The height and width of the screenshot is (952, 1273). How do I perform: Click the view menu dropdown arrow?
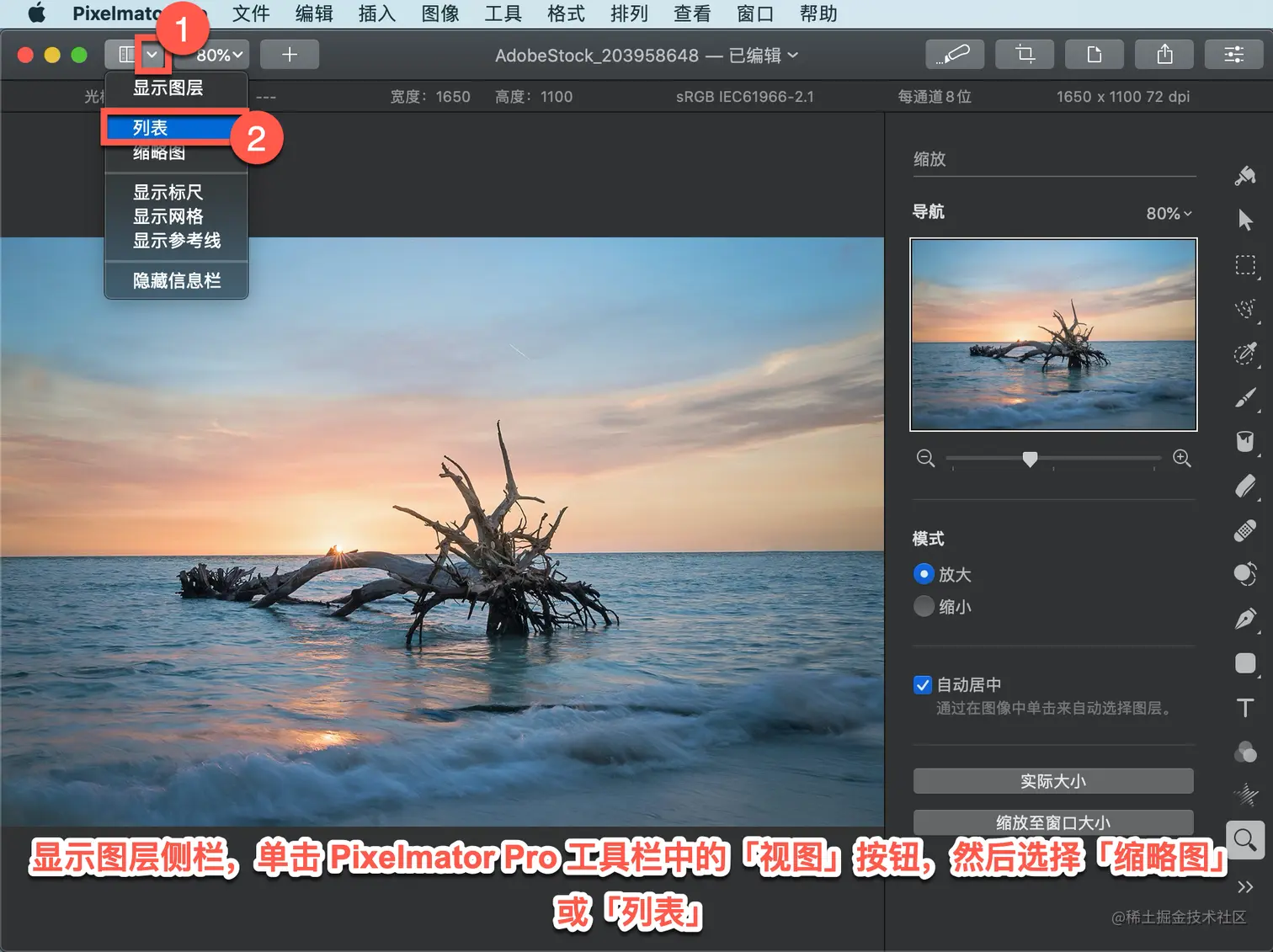(152, 55)
